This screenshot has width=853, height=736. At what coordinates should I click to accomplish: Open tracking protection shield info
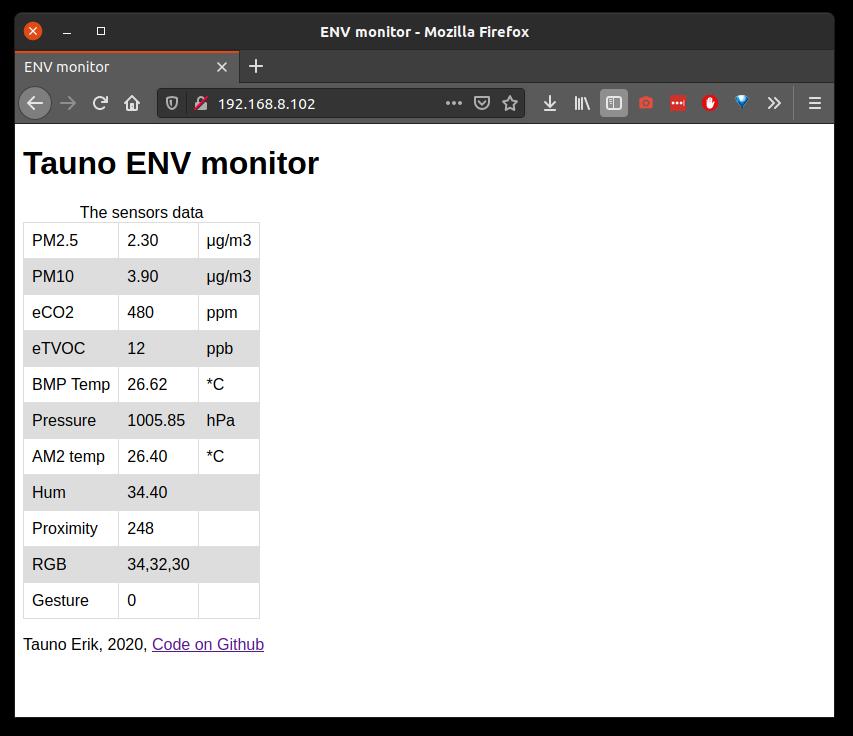click(x=172, y=103)
